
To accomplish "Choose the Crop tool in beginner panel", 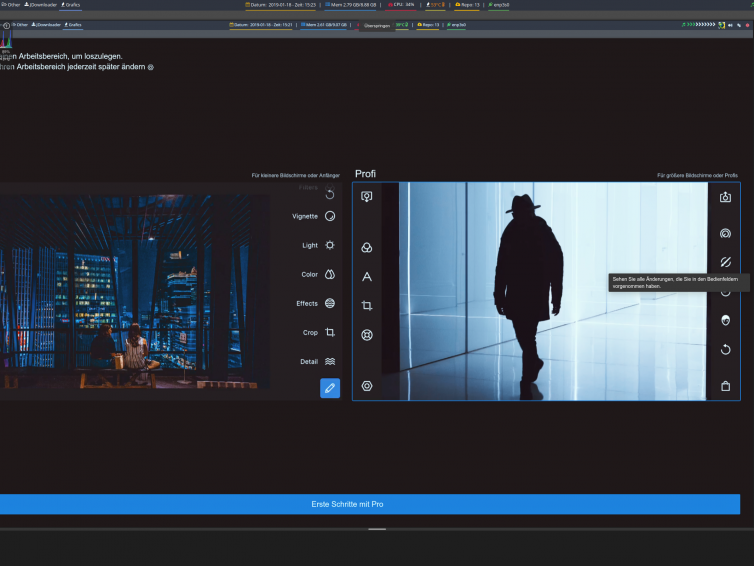I will [x=330, y=333].
